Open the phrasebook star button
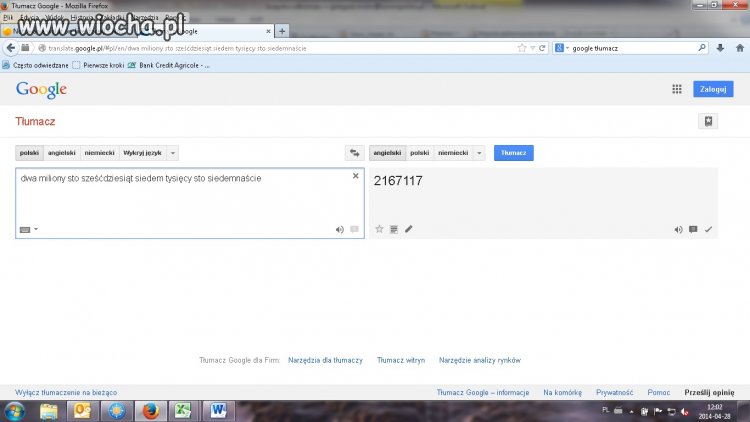The width and height of the screenshot is (750, 422). coord(708,121)
